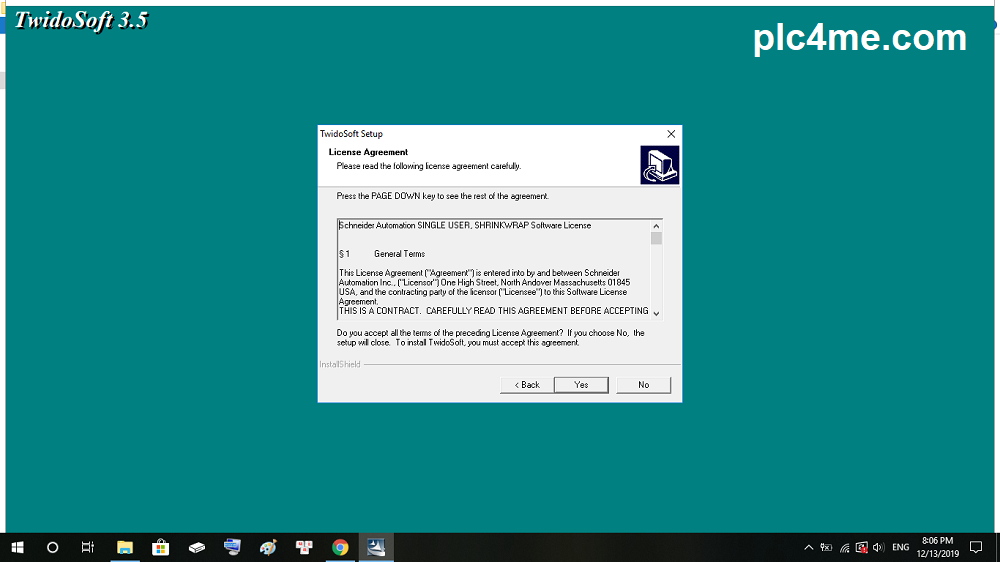Screen dimensions: 1000x562
Task: Open the Windows Start menu
Action: click(17, 547)
